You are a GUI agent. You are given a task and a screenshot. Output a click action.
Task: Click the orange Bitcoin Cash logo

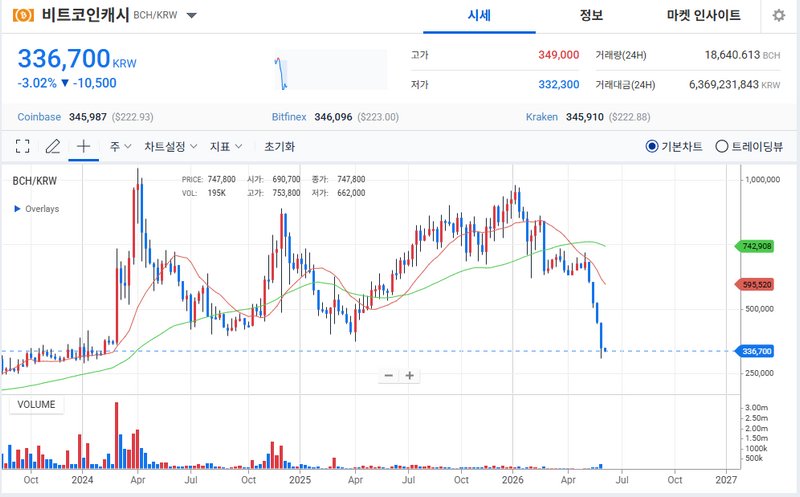23,15
